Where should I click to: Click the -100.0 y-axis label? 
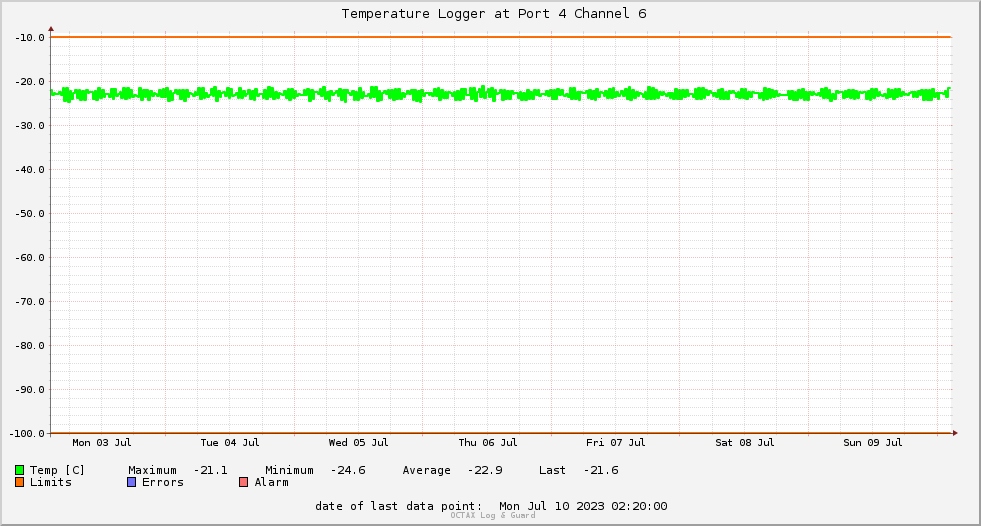pos(27,433)
